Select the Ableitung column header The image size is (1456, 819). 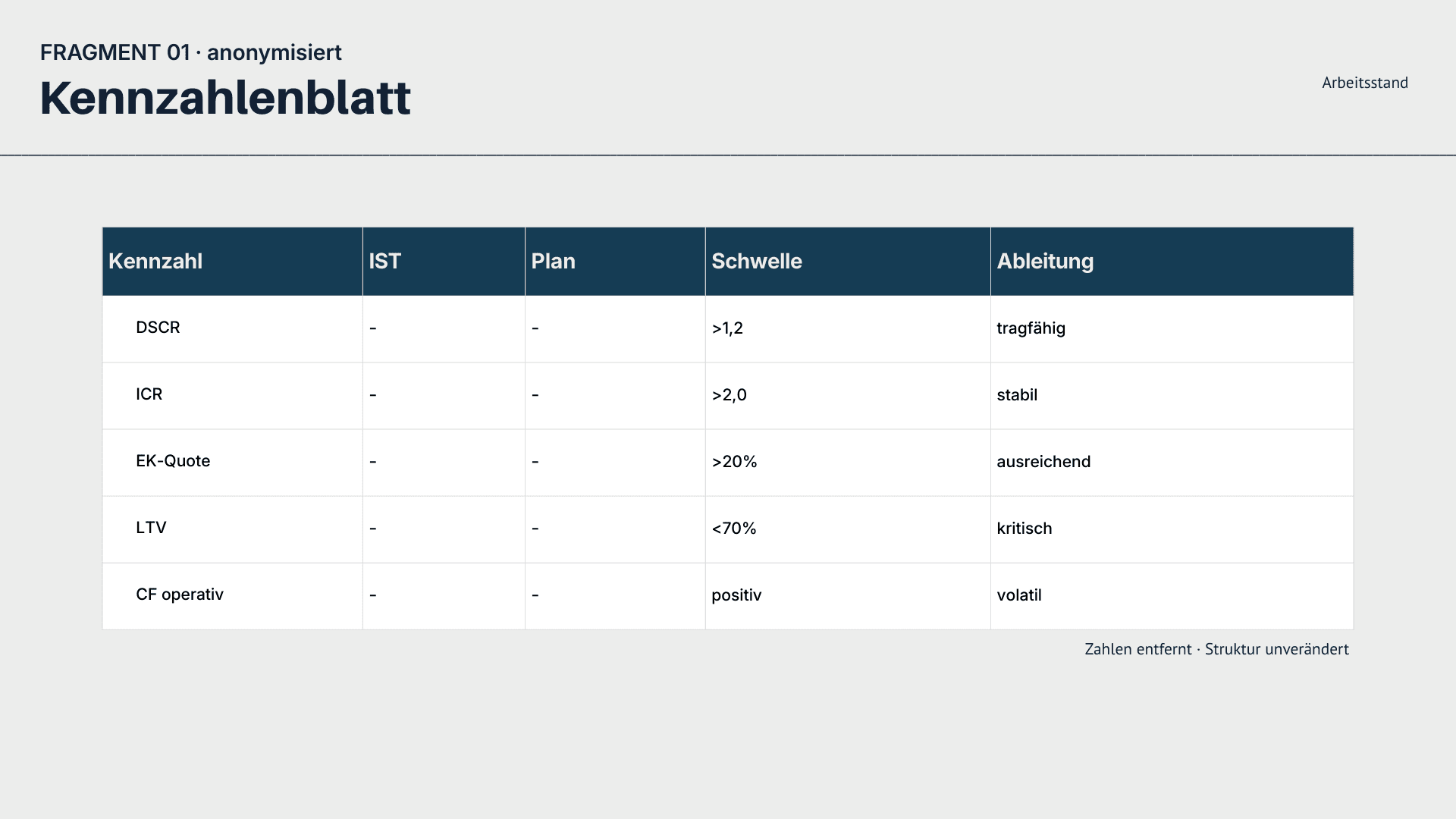coord(1044,262)
